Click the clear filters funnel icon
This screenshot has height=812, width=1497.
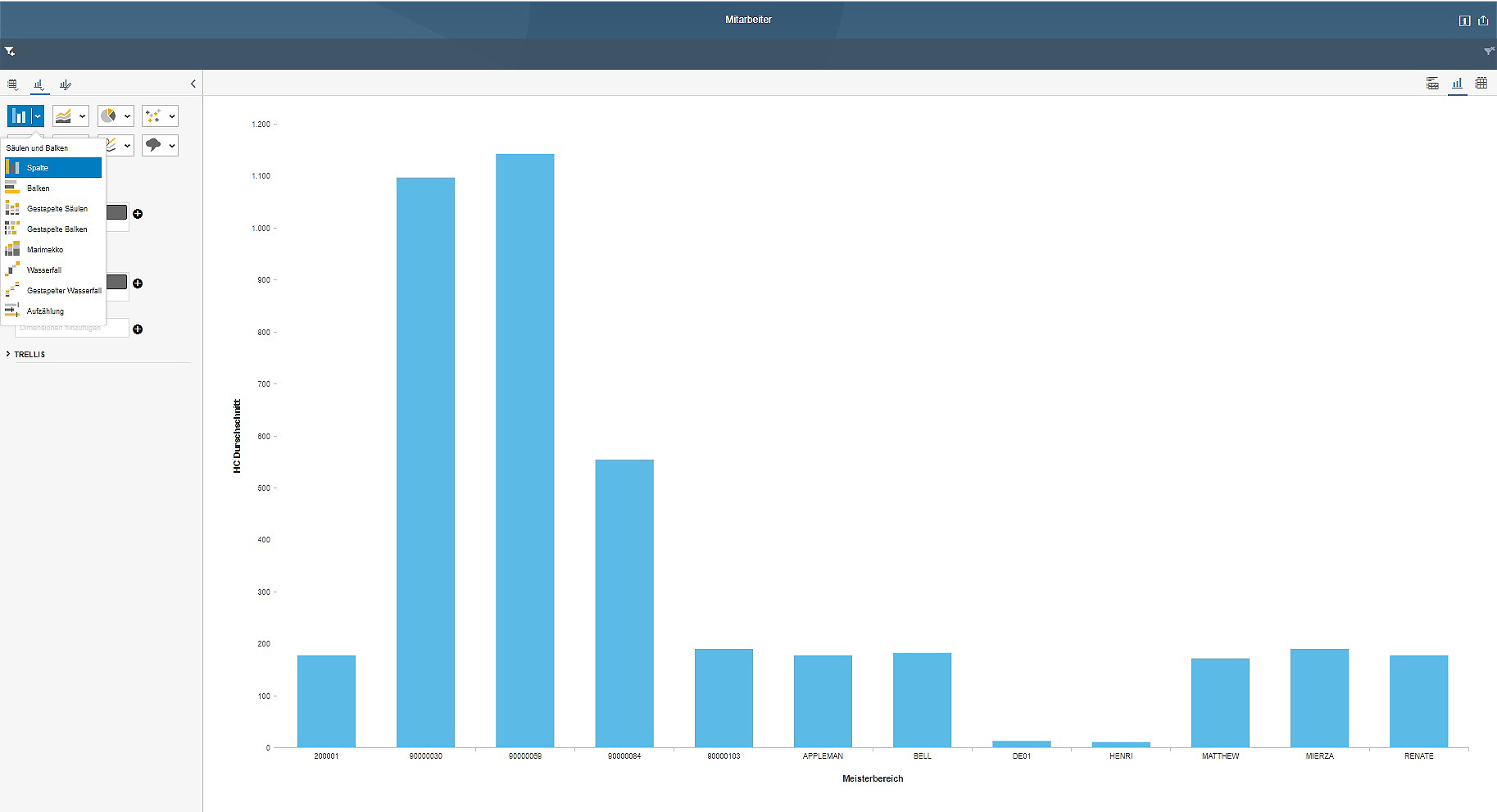pyautogui.click(x=1489, y=52)
